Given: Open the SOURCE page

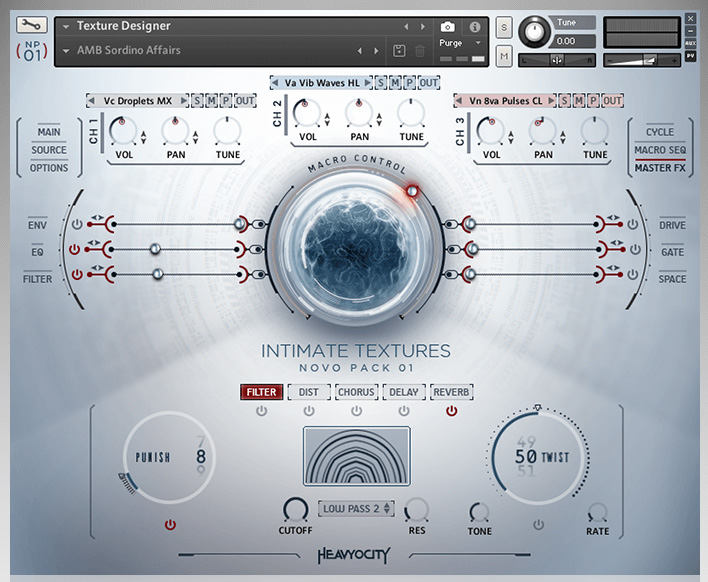Looking at the screenshot, I should 49,150.
